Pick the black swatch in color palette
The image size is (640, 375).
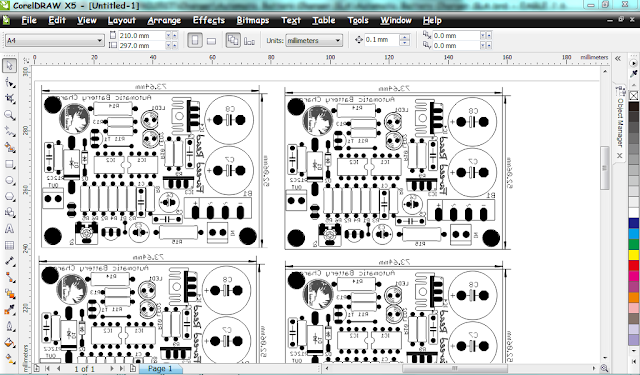click(x=633, y=107)
